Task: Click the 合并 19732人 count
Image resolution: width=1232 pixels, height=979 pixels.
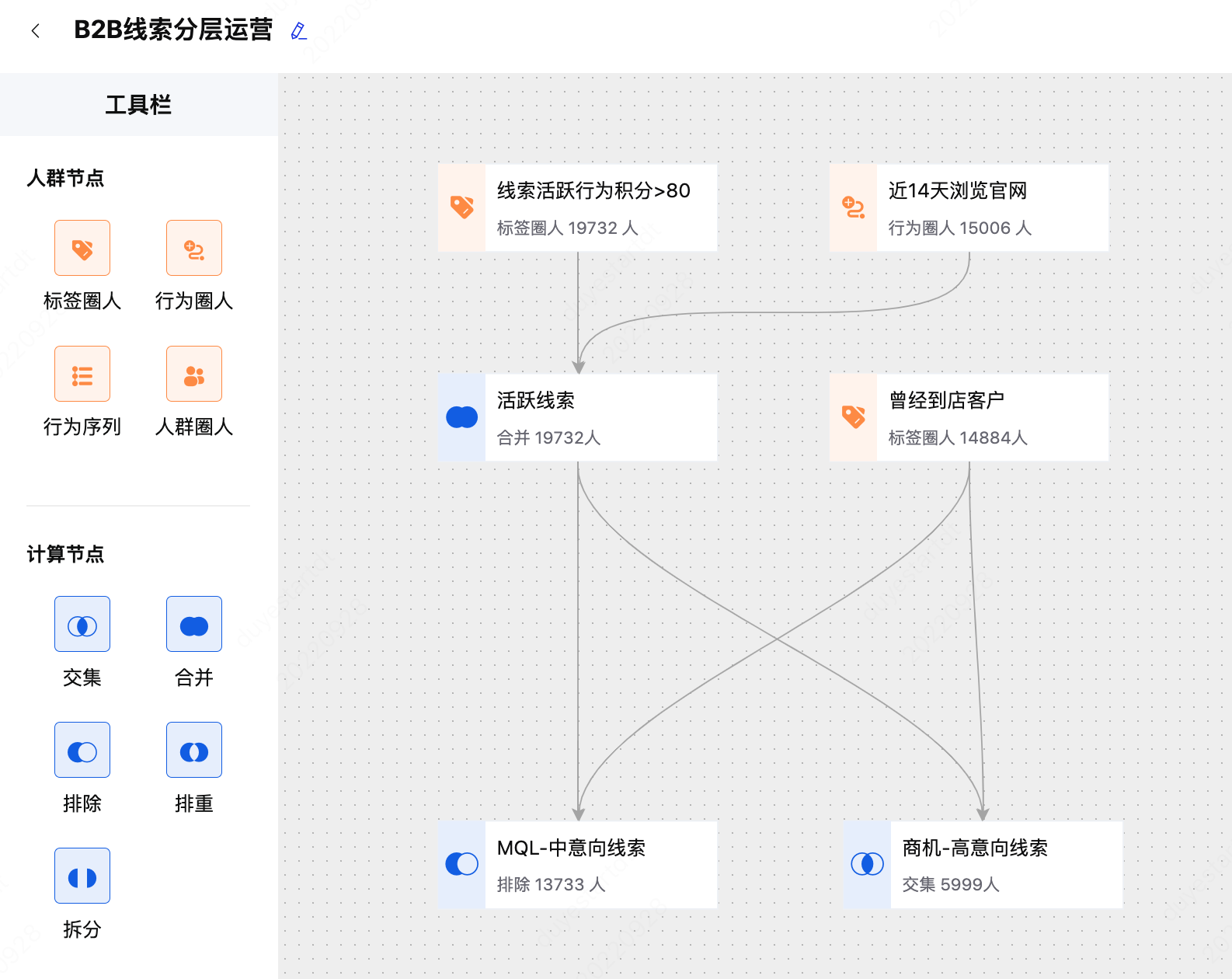Action: pyautogui.click(x=548, y=437)
